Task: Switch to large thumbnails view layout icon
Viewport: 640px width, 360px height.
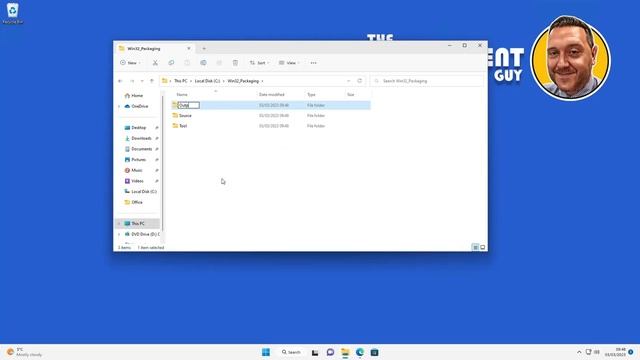Action: pos(482,247)
